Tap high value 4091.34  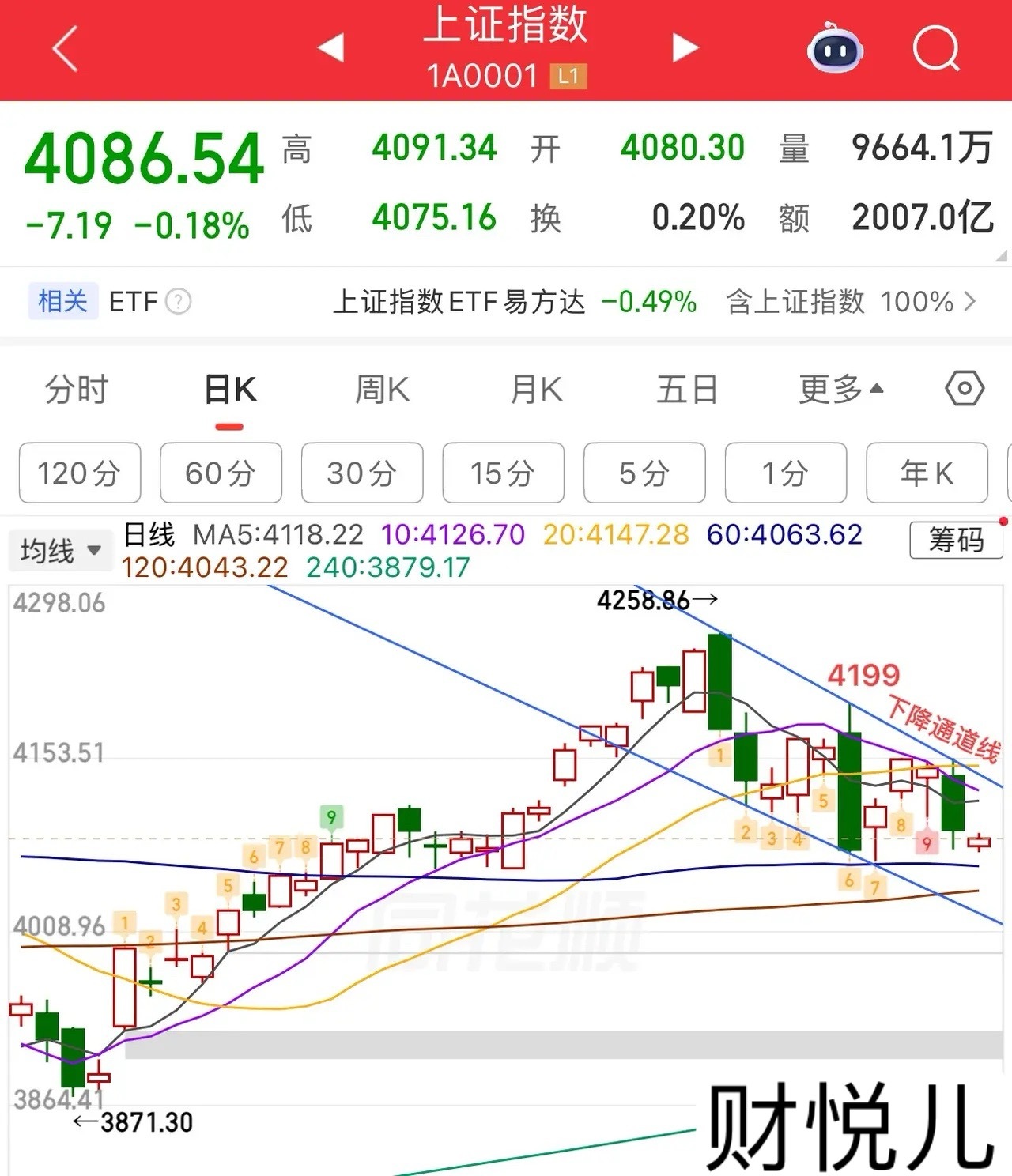[x=434, y=148]
